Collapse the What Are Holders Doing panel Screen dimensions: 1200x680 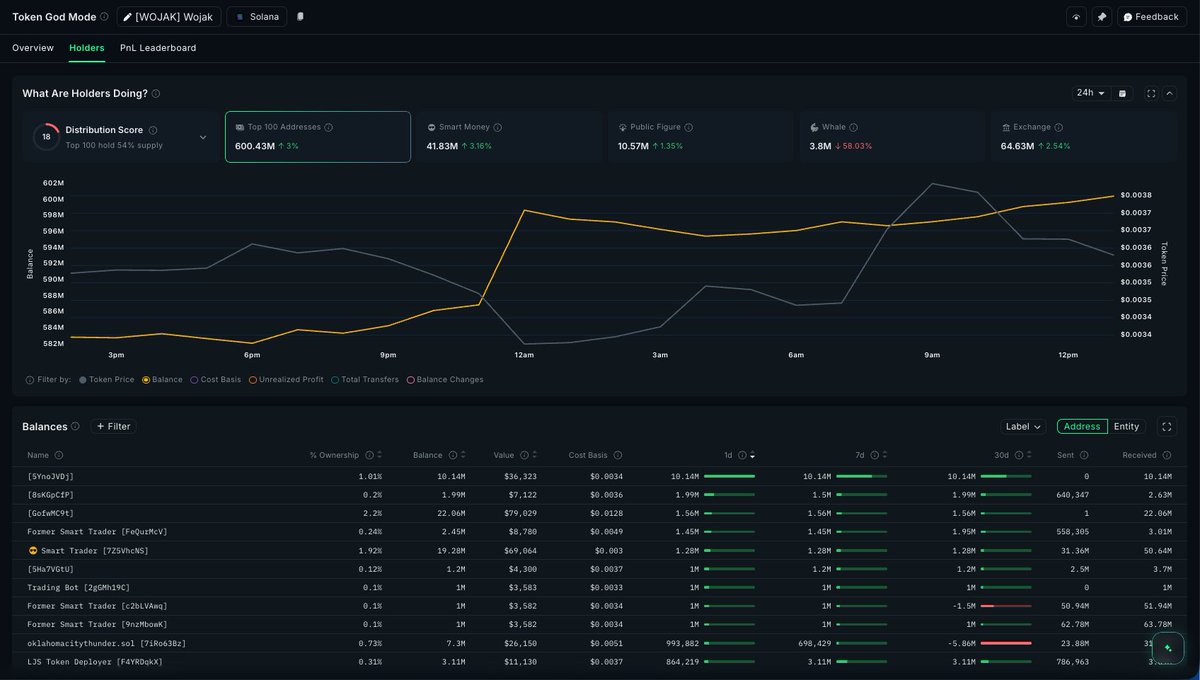tap(1169, 93)
